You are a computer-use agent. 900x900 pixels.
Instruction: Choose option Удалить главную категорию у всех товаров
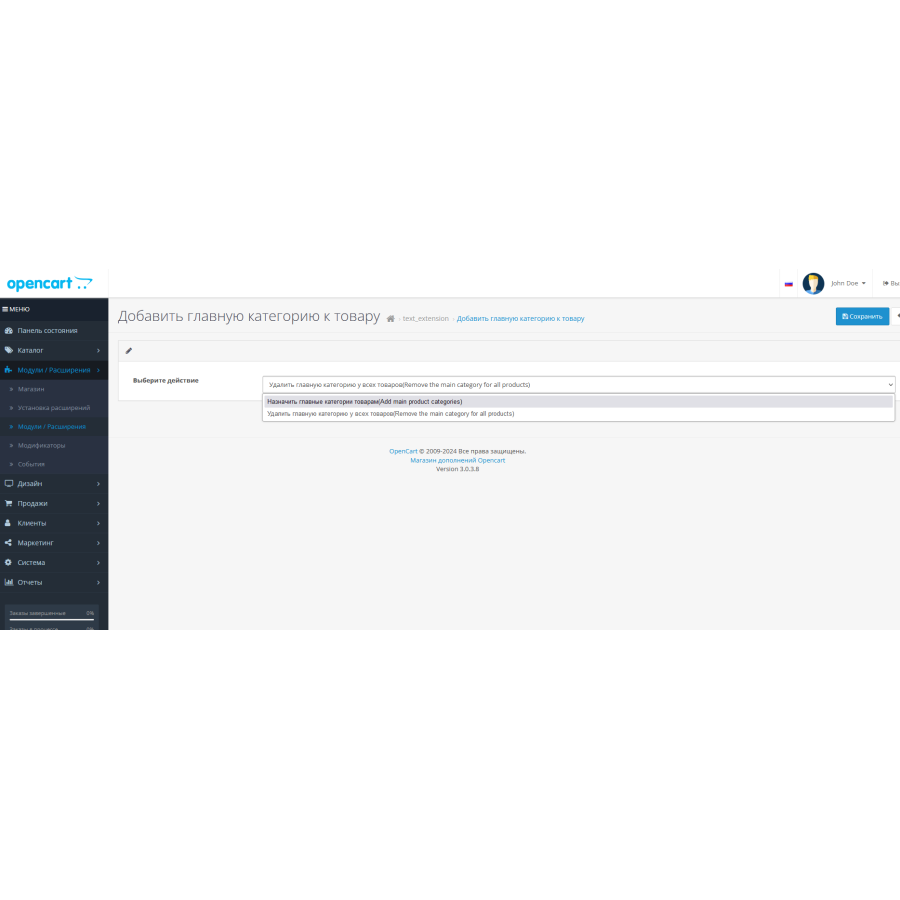[x=579, y=414]
